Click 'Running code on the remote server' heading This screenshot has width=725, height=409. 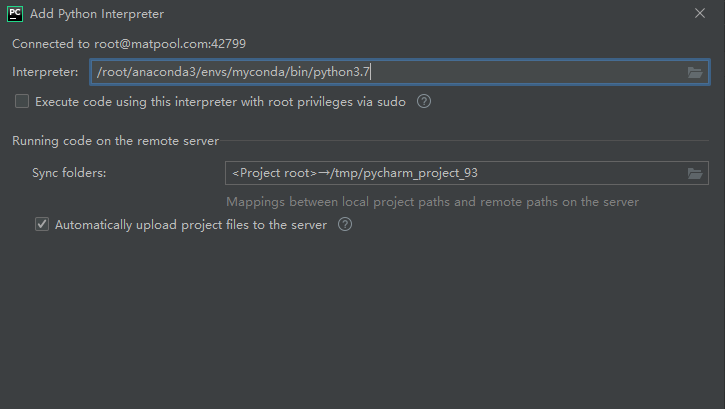116,141
